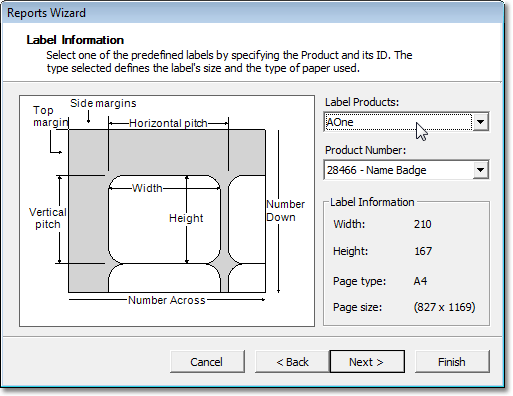
Task: Click the Horizontal pitch diagram label
Action: click(168, 123)
